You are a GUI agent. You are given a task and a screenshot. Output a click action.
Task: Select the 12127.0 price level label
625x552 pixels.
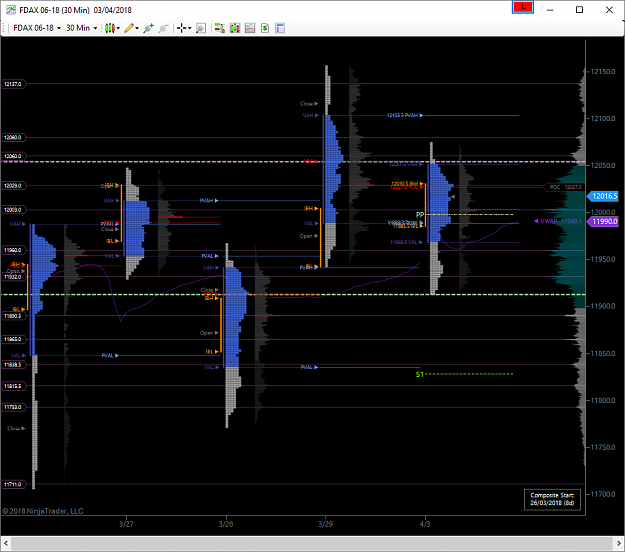pyautogui.click(x=14, y=84)
